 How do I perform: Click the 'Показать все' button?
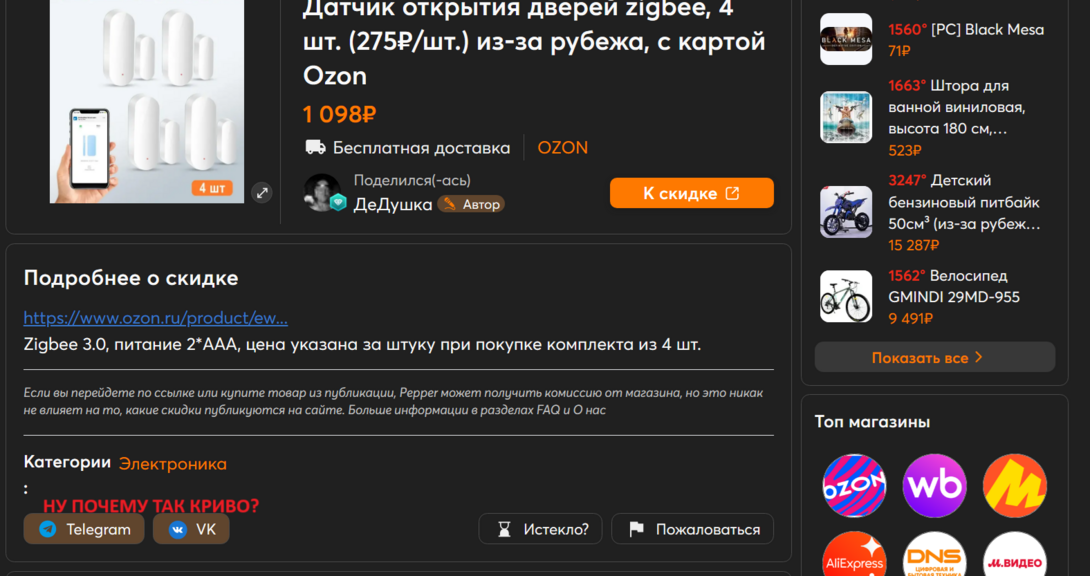pos(935,357)
